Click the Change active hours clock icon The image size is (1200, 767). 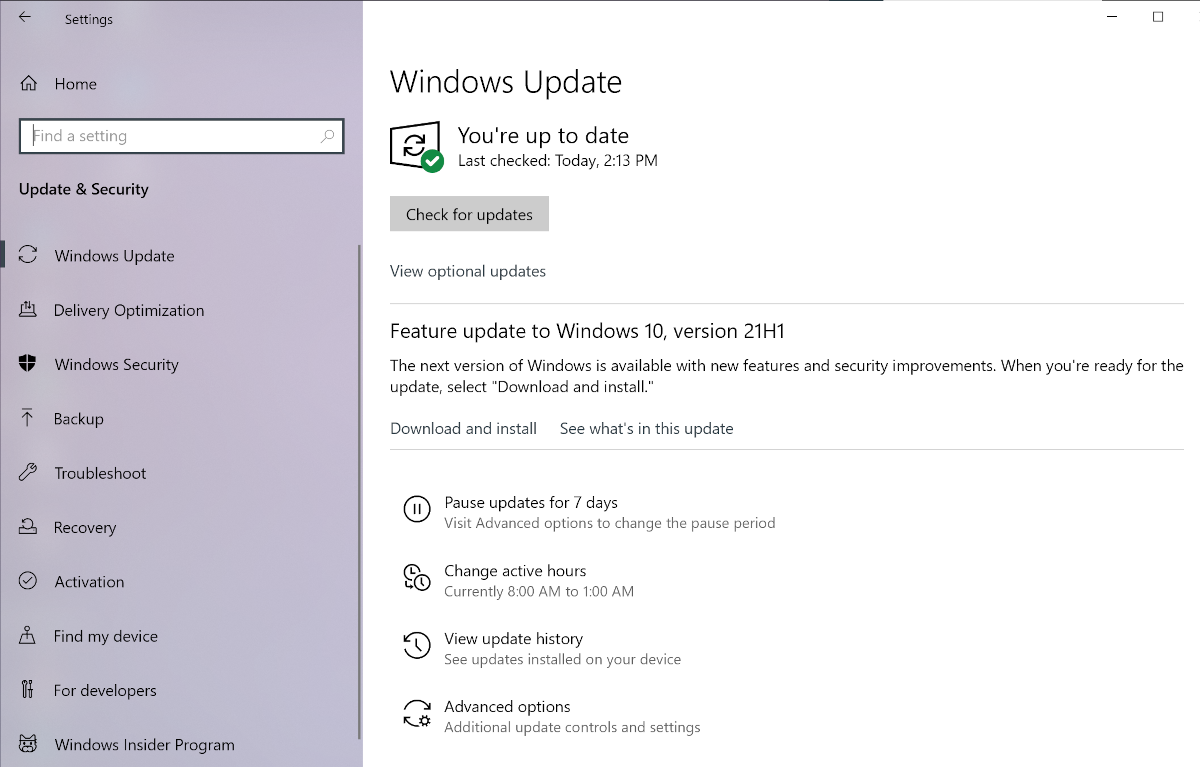tap(416, 577)
